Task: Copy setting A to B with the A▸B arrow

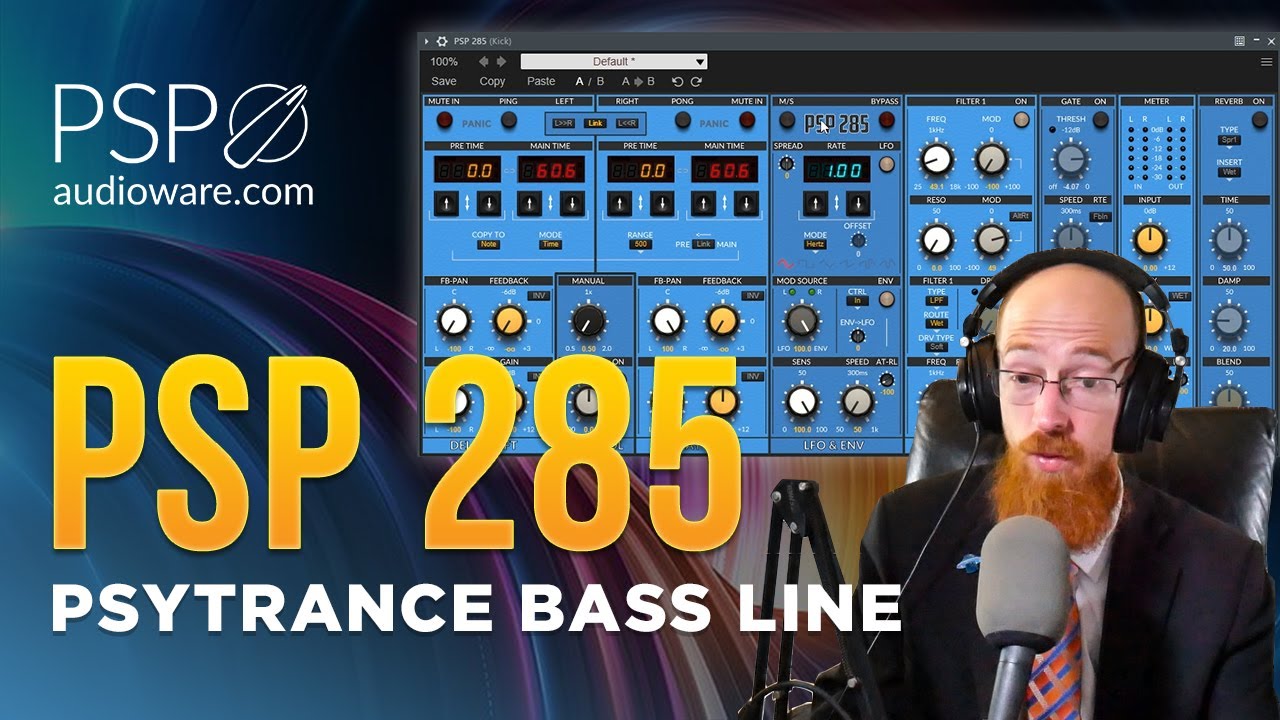Action: point(638,81)
